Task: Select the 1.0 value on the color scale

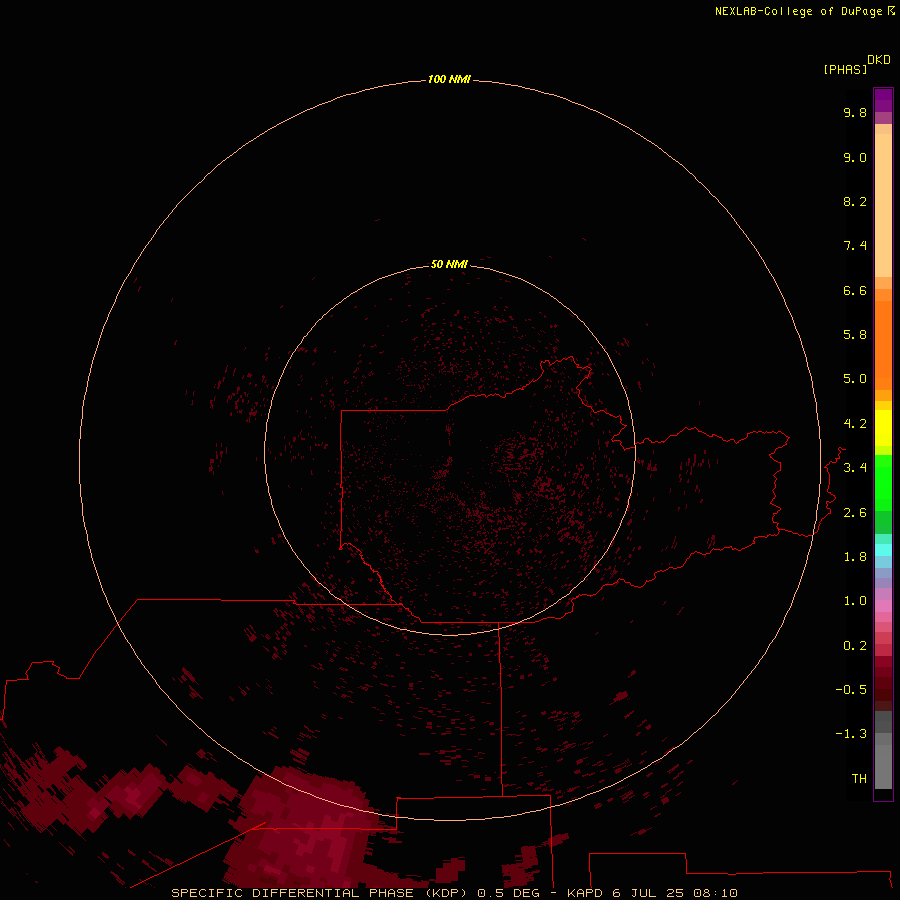Action: tap(855, 601)
